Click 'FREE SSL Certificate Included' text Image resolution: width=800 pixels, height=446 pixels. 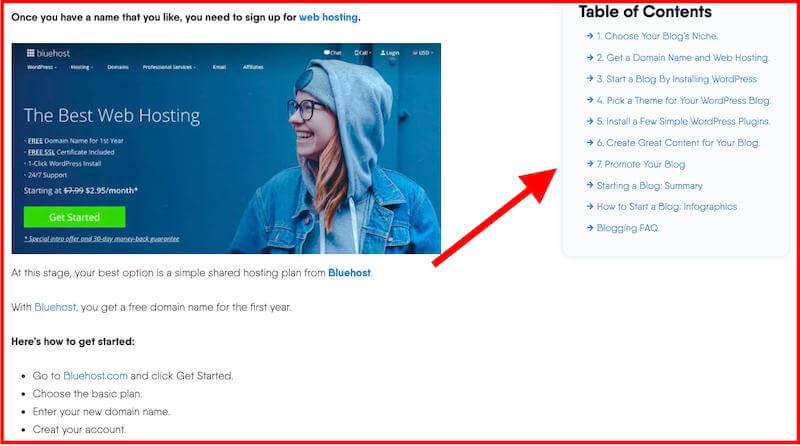click(71, 152)
